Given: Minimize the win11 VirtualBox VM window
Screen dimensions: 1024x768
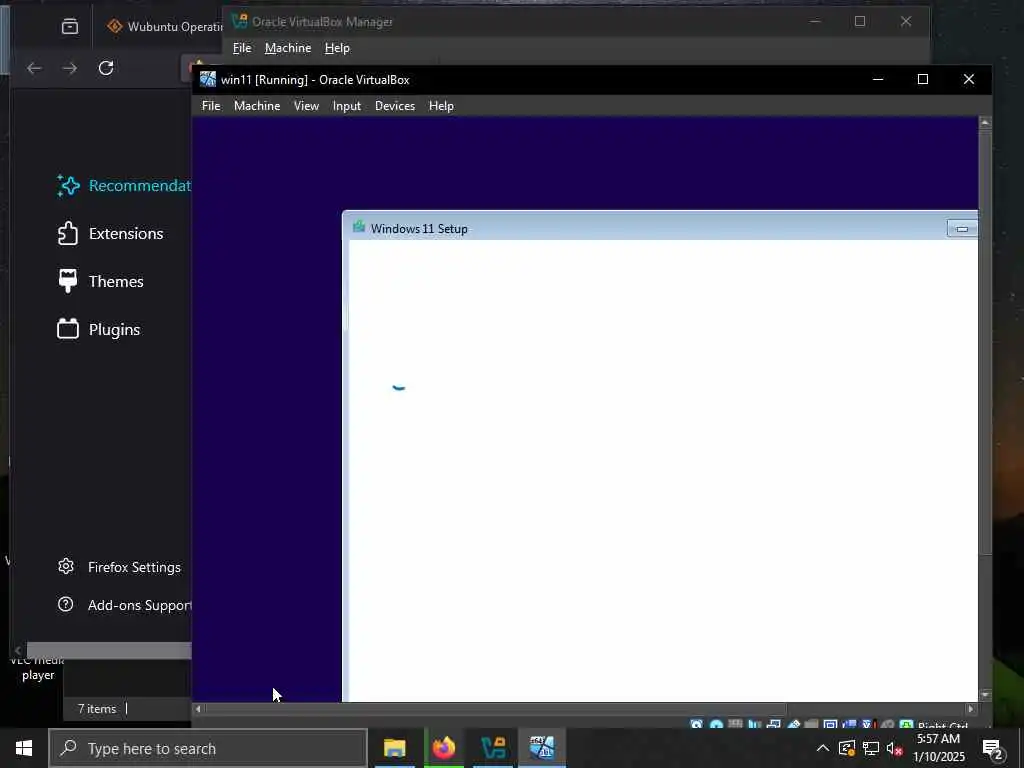Looking at the screenshot, I should [878, 79].
